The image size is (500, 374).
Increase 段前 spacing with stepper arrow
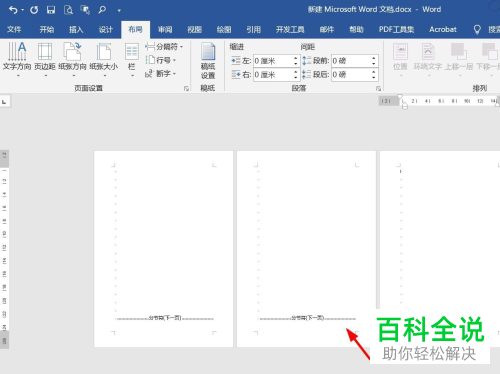pos(374,58)
